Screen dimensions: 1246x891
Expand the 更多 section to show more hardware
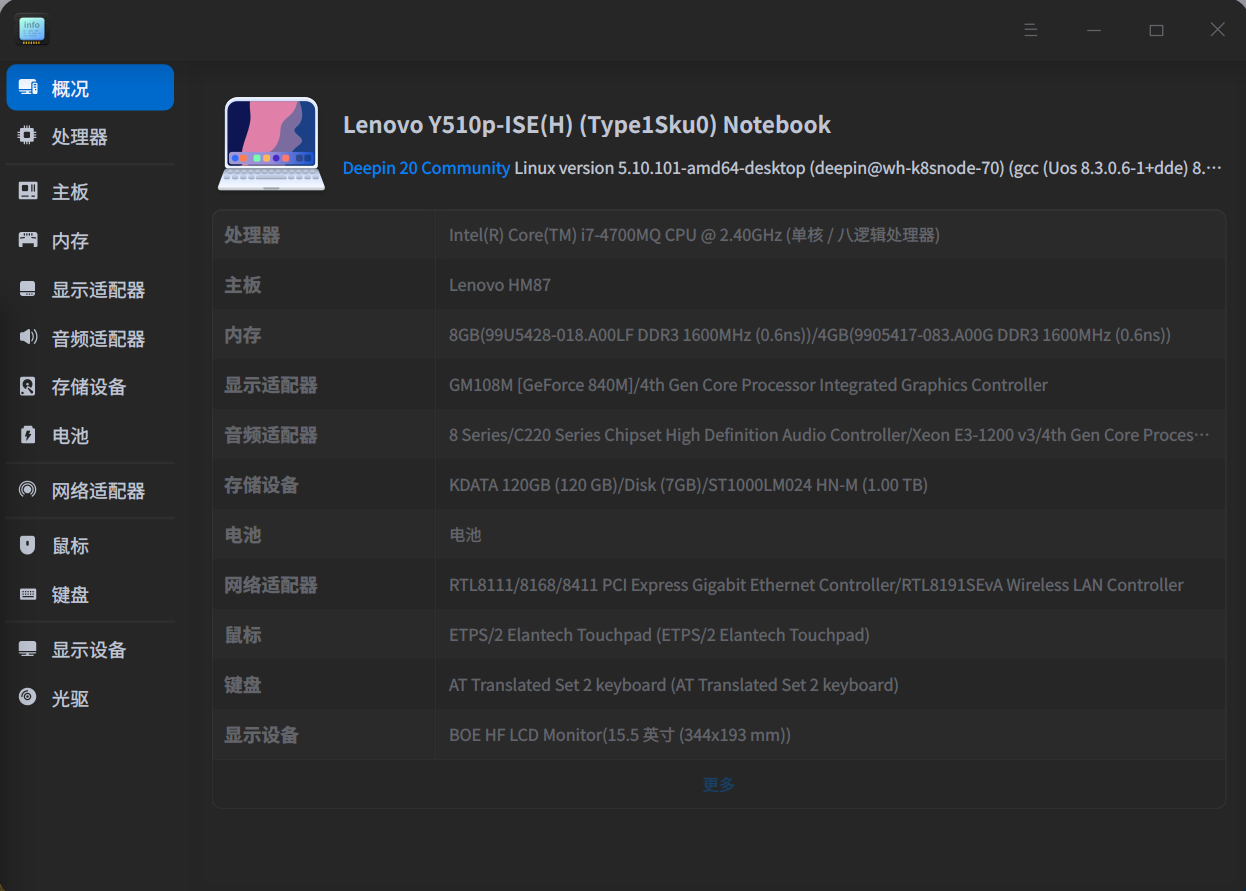pyautogui.click(x=717, y=784)
